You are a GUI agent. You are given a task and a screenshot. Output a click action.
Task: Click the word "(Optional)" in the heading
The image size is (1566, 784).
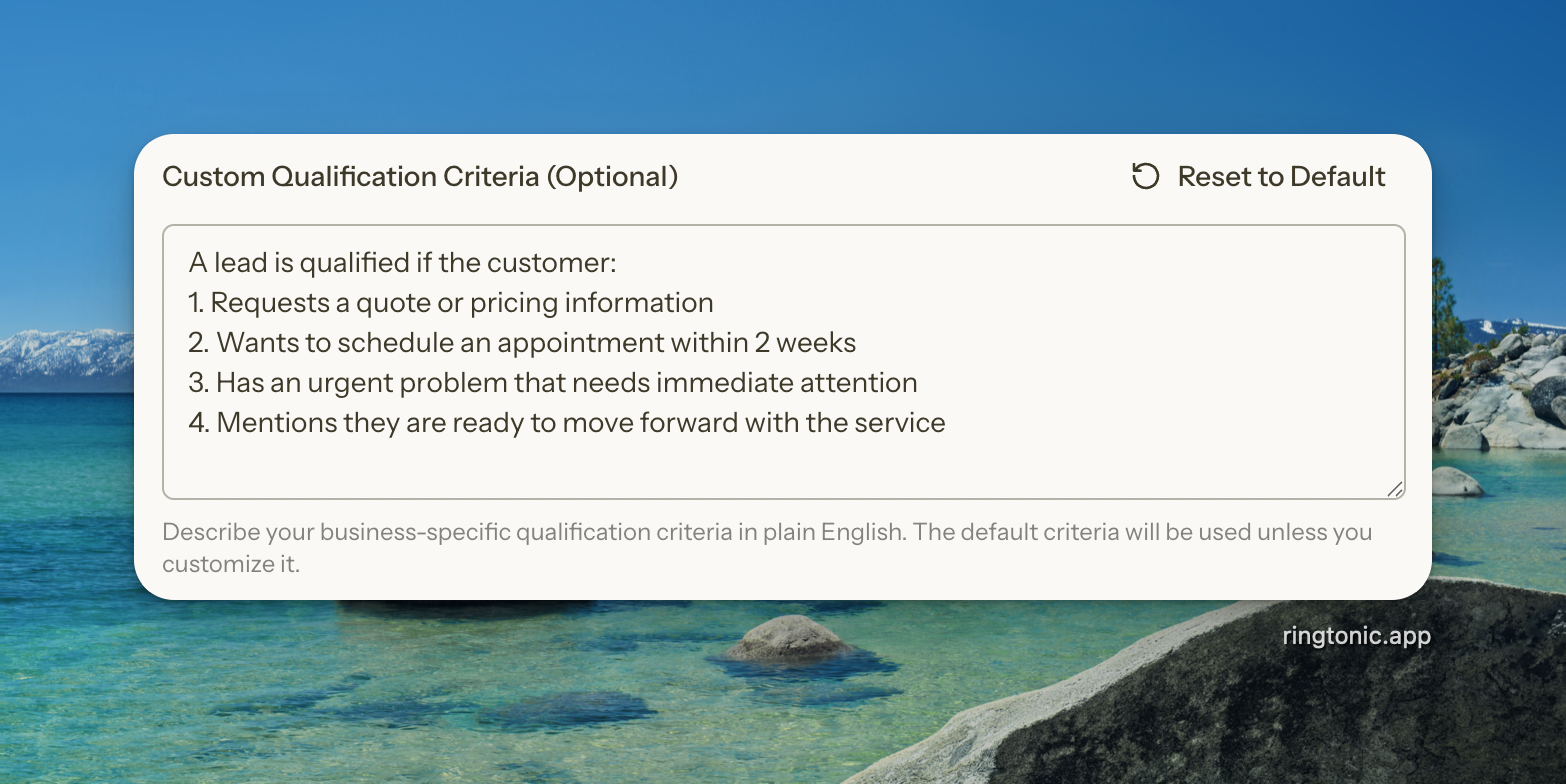(612, 177)
